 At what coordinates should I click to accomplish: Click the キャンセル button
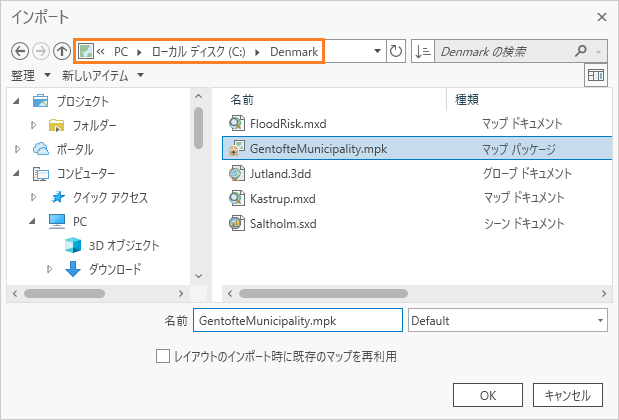pos(568,395)
